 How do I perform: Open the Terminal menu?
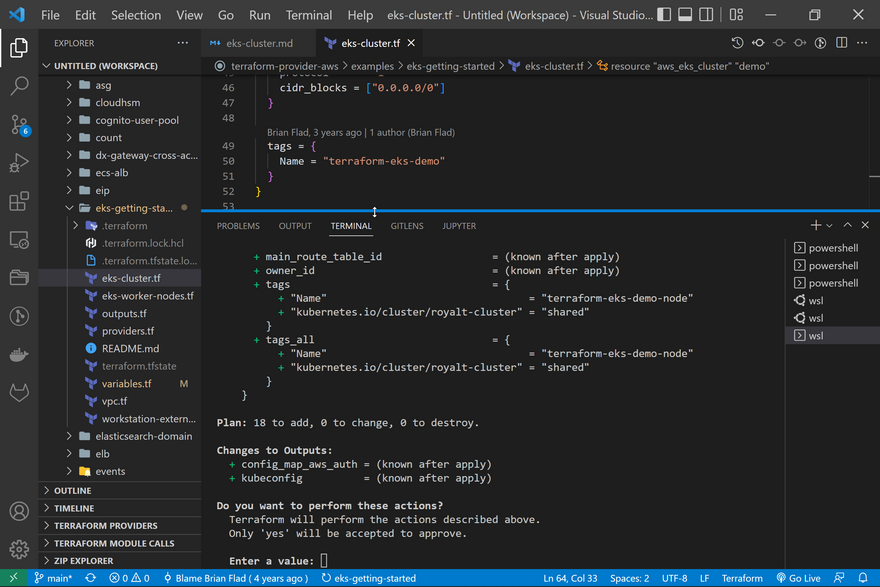point(309,15)
